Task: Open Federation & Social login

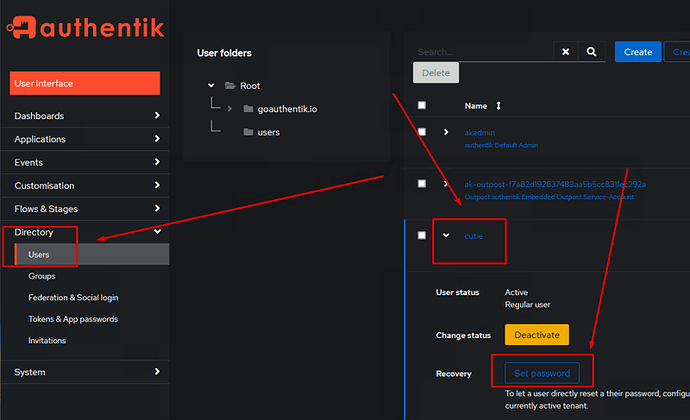Action: [x=73, y=298]
